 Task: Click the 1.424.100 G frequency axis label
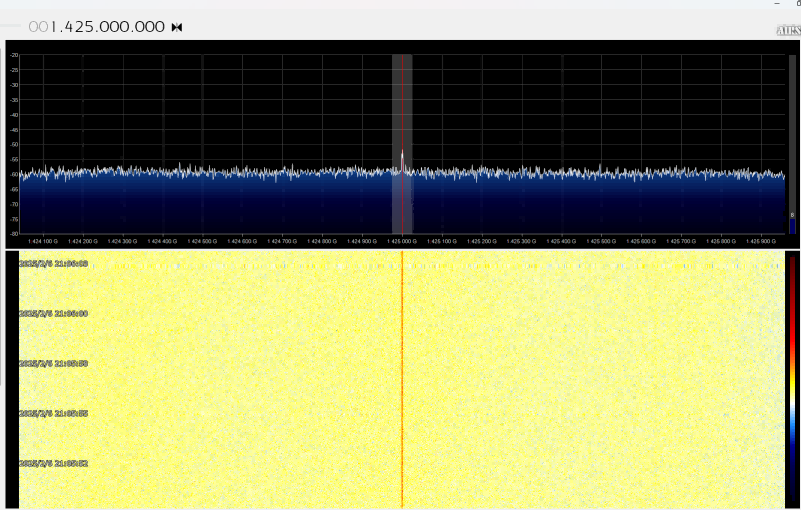coord(43,241)
